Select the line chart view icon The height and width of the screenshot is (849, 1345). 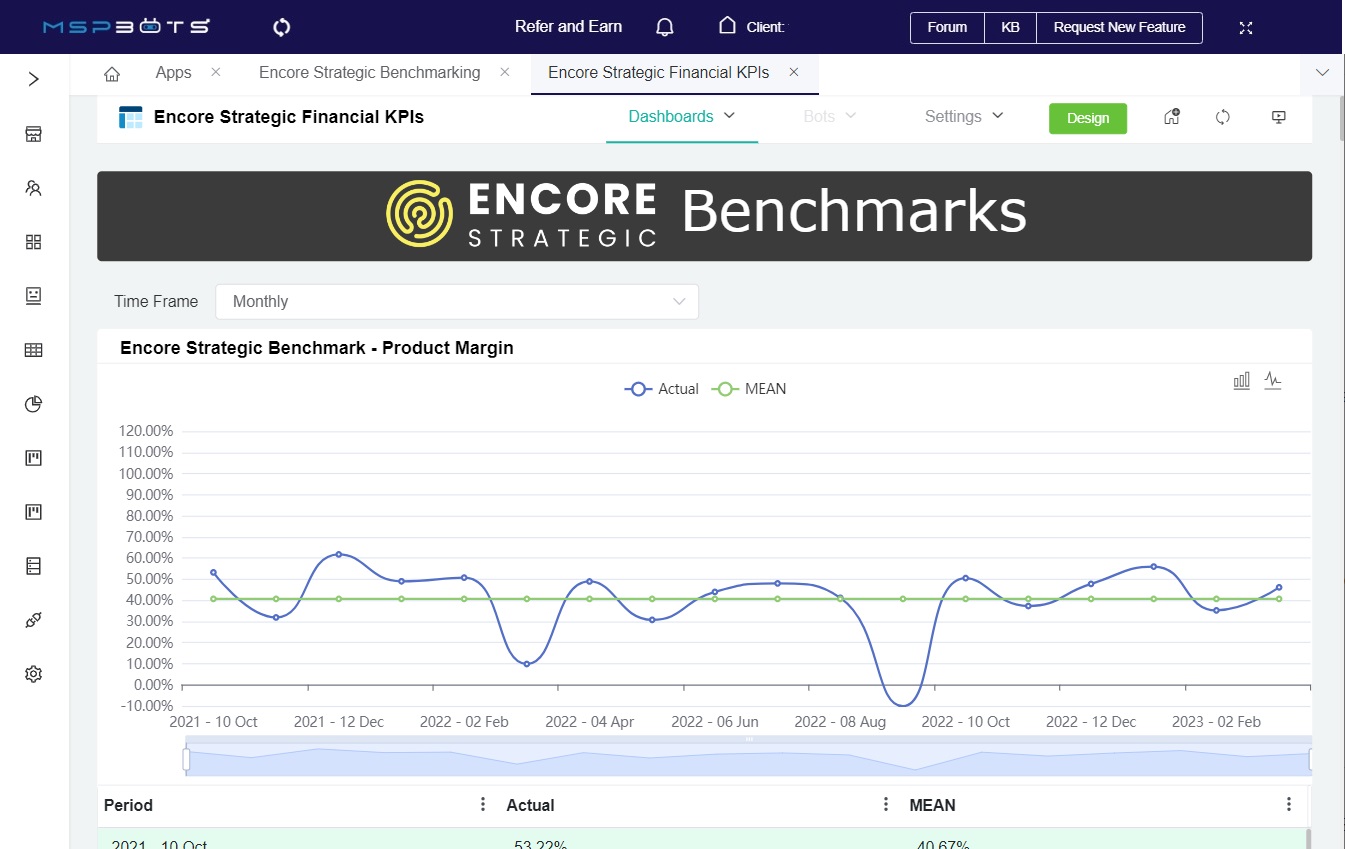click(1273, 380)
